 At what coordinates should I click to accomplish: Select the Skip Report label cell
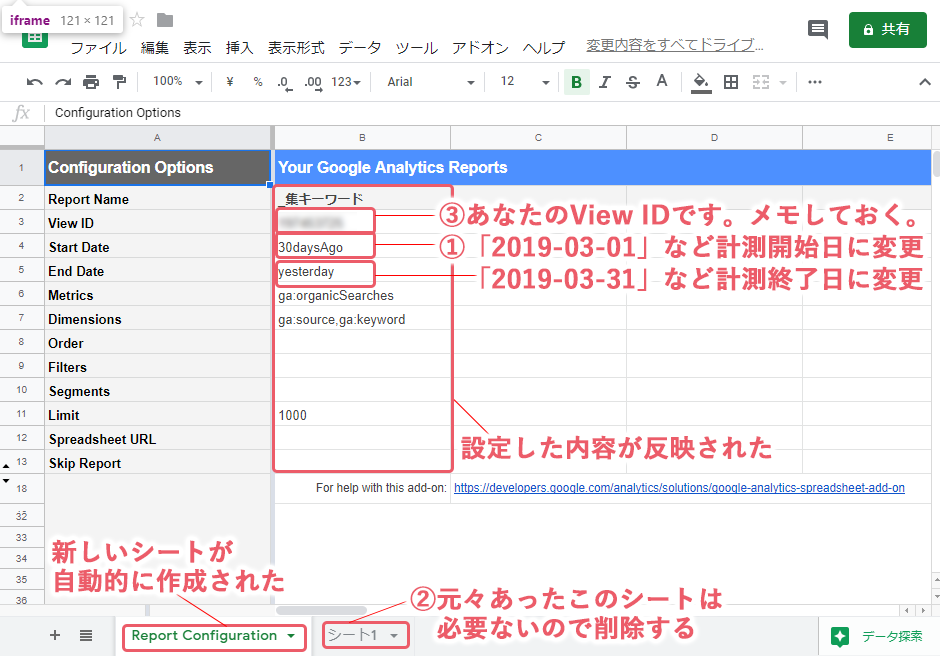pyautogui.click(x=158, y=463)
